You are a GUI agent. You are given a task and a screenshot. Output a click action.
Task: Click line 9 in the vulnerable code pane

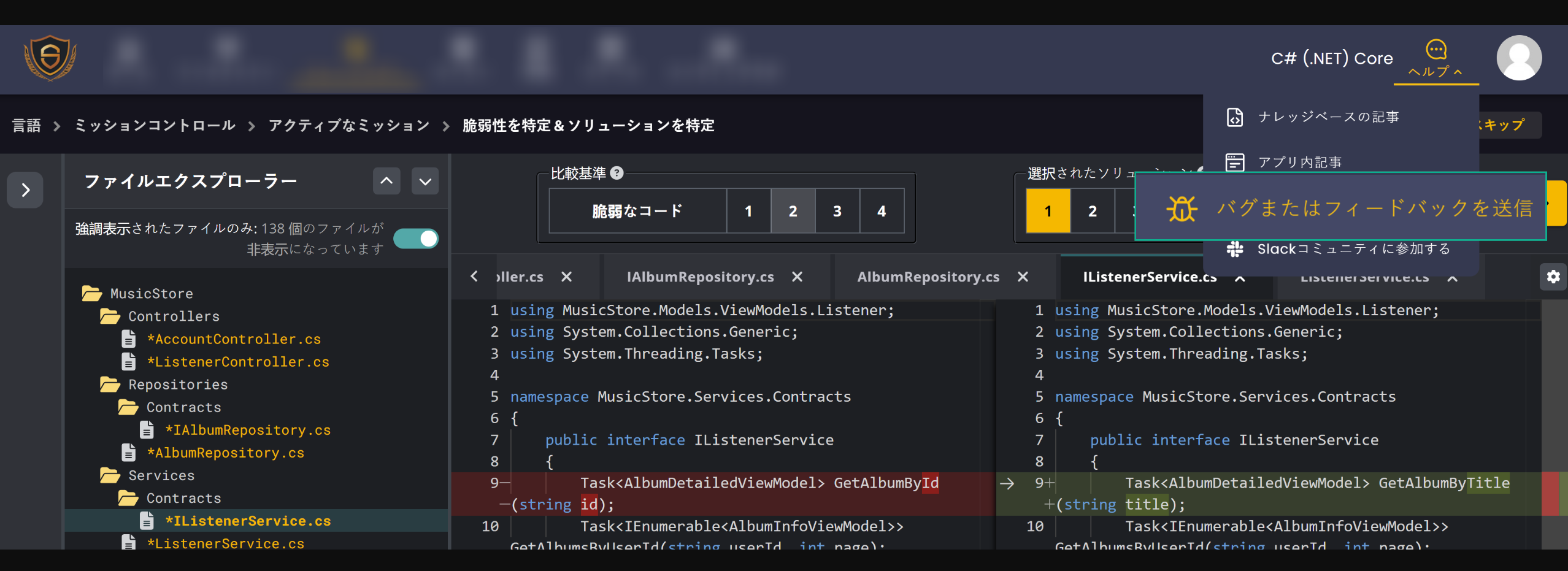(x=723, y=494)
